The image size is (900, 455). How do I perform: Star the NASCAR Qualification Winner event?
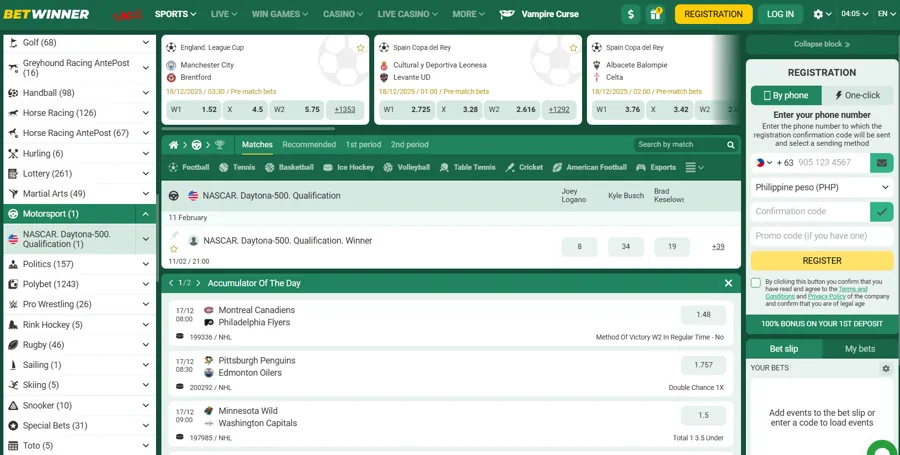tap(173, 249)
